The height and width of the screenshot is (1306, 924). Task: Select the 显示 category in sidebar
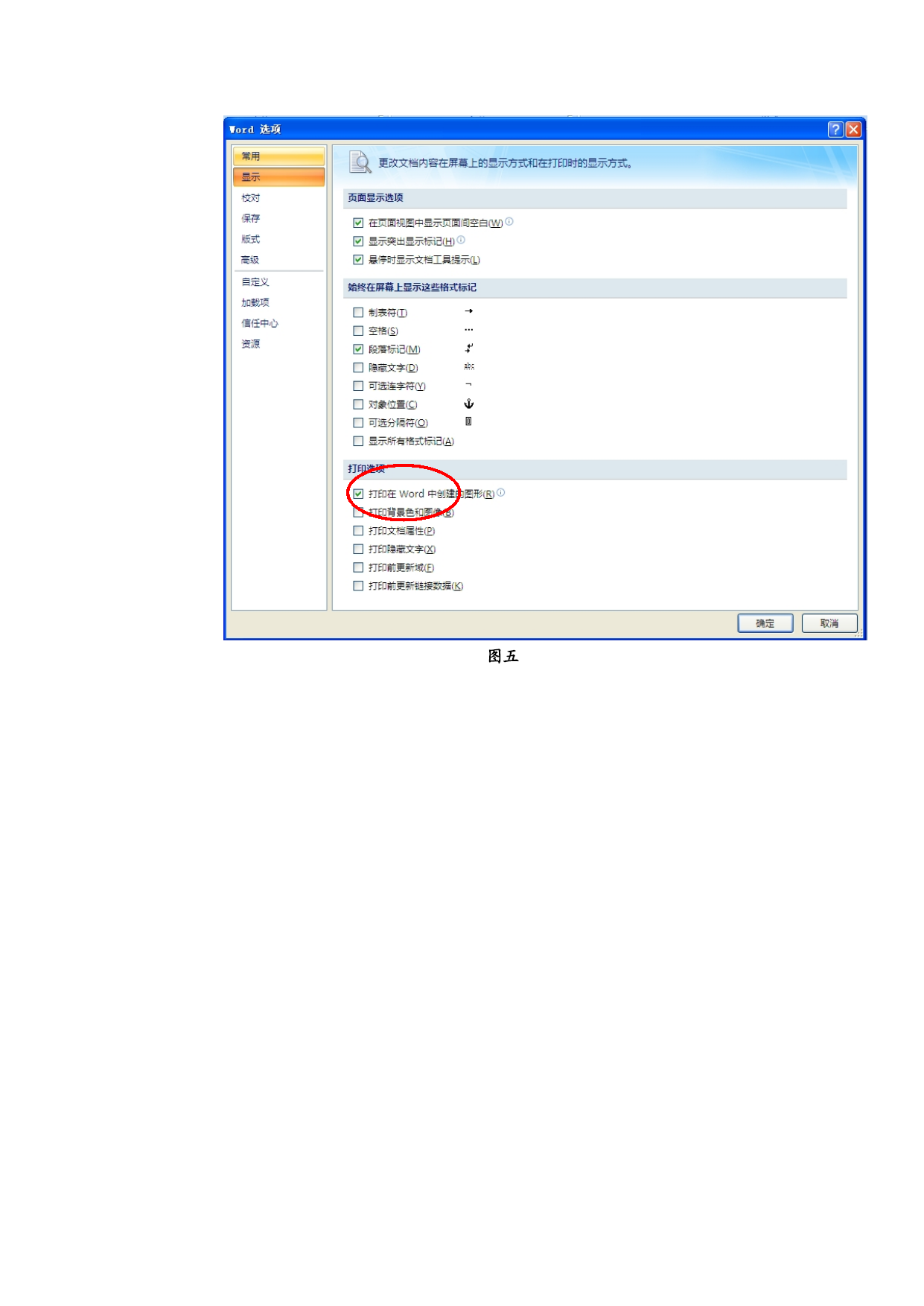tap(278, 177)
